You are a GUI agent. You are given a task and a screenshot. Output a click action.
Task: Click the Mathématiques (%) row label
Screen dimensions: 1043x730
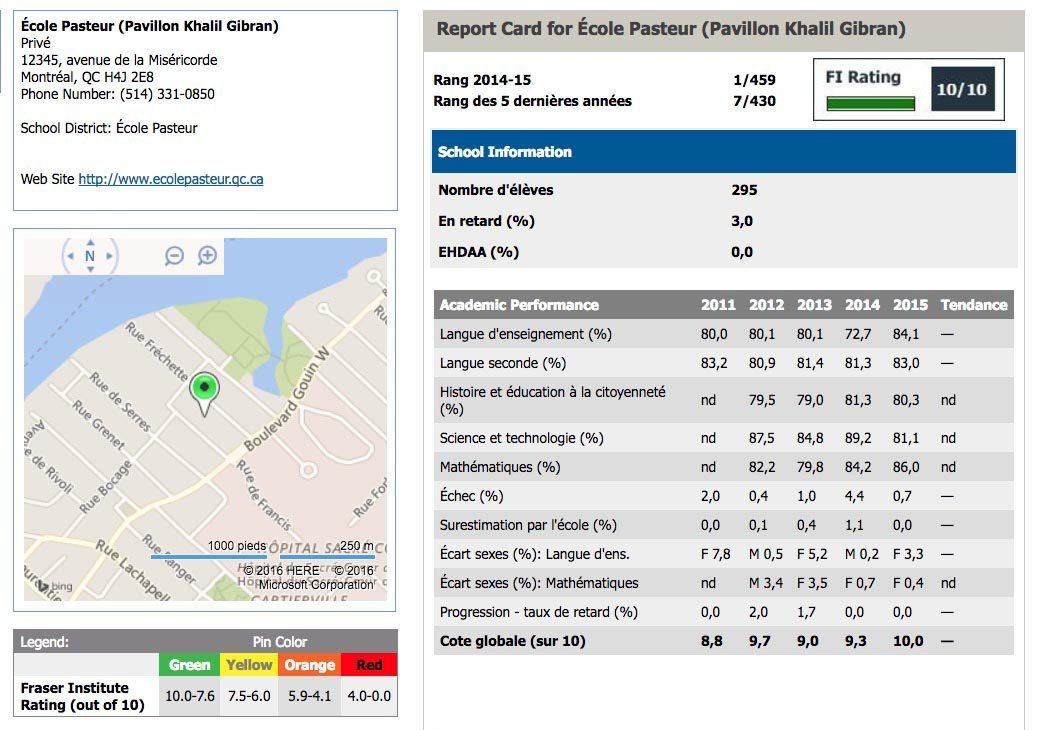tap(500, 467)
